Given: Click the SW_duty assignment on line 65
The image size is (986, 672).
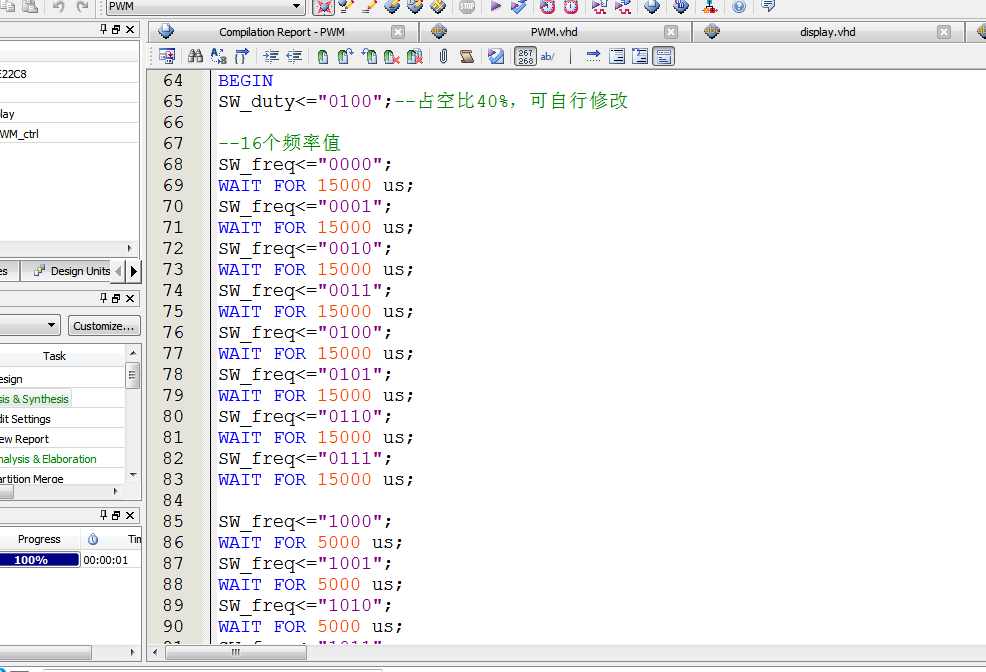Looking at the screenshot, I should [305, 102].
